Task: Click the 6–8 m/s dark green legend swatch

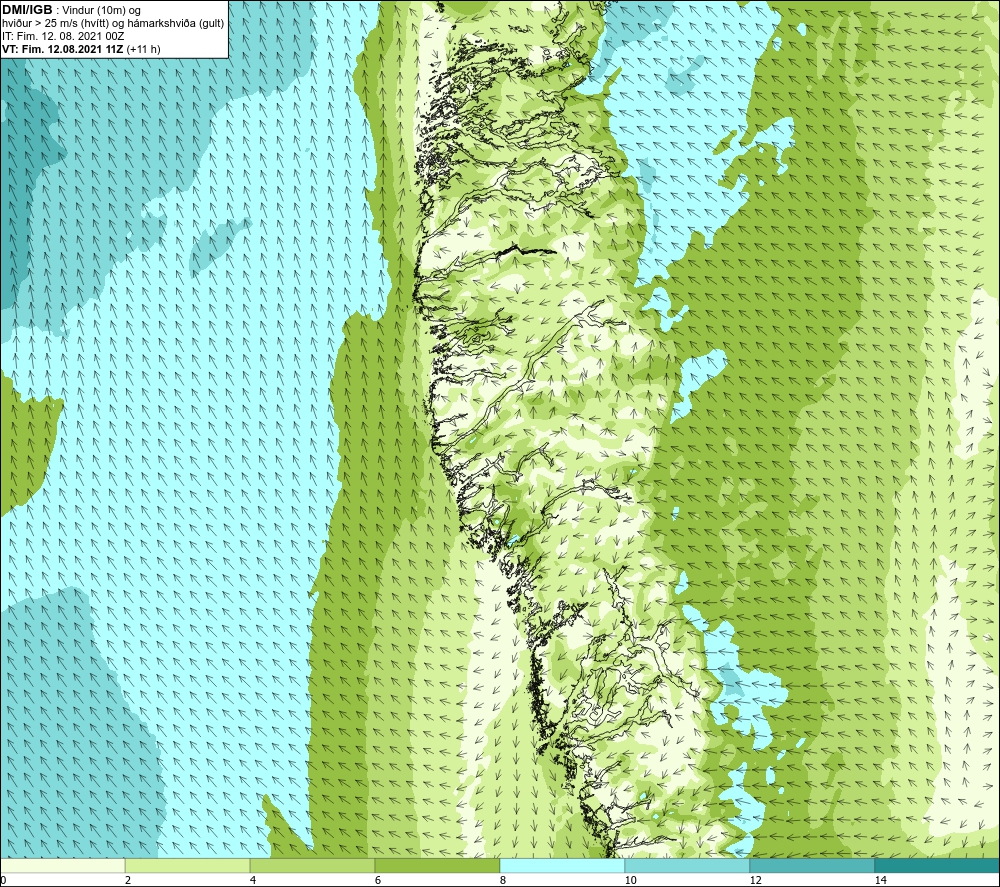Action: coord(438,866)
